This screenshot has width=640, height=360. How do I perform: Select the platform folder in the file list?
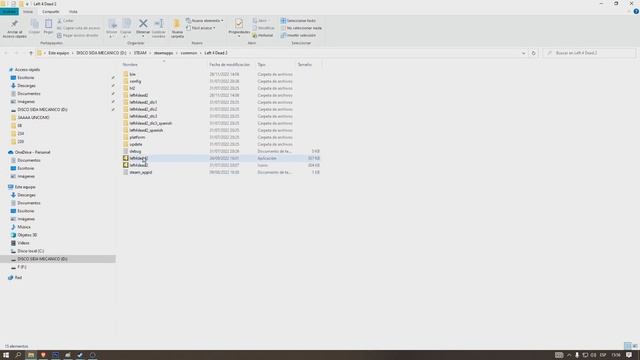click(x=137, y=137)
